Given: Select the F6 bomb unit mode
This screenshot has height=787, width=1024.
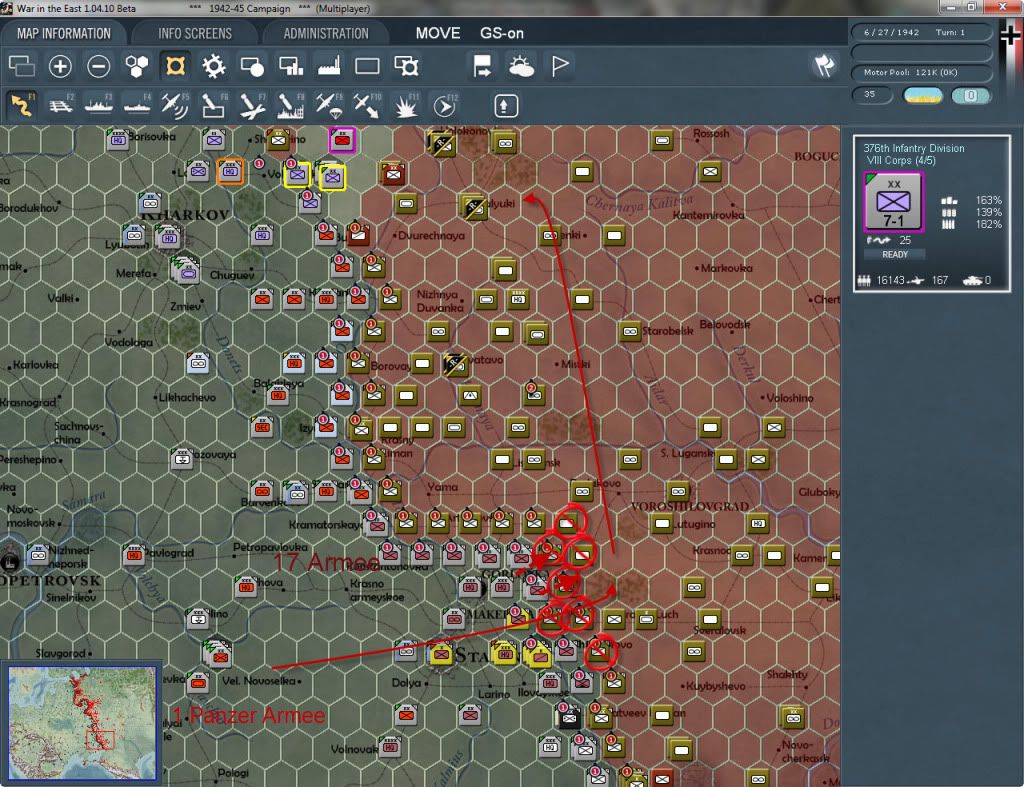Looking at the screenshot, I should pyautogui.click(x=214, y=106).
